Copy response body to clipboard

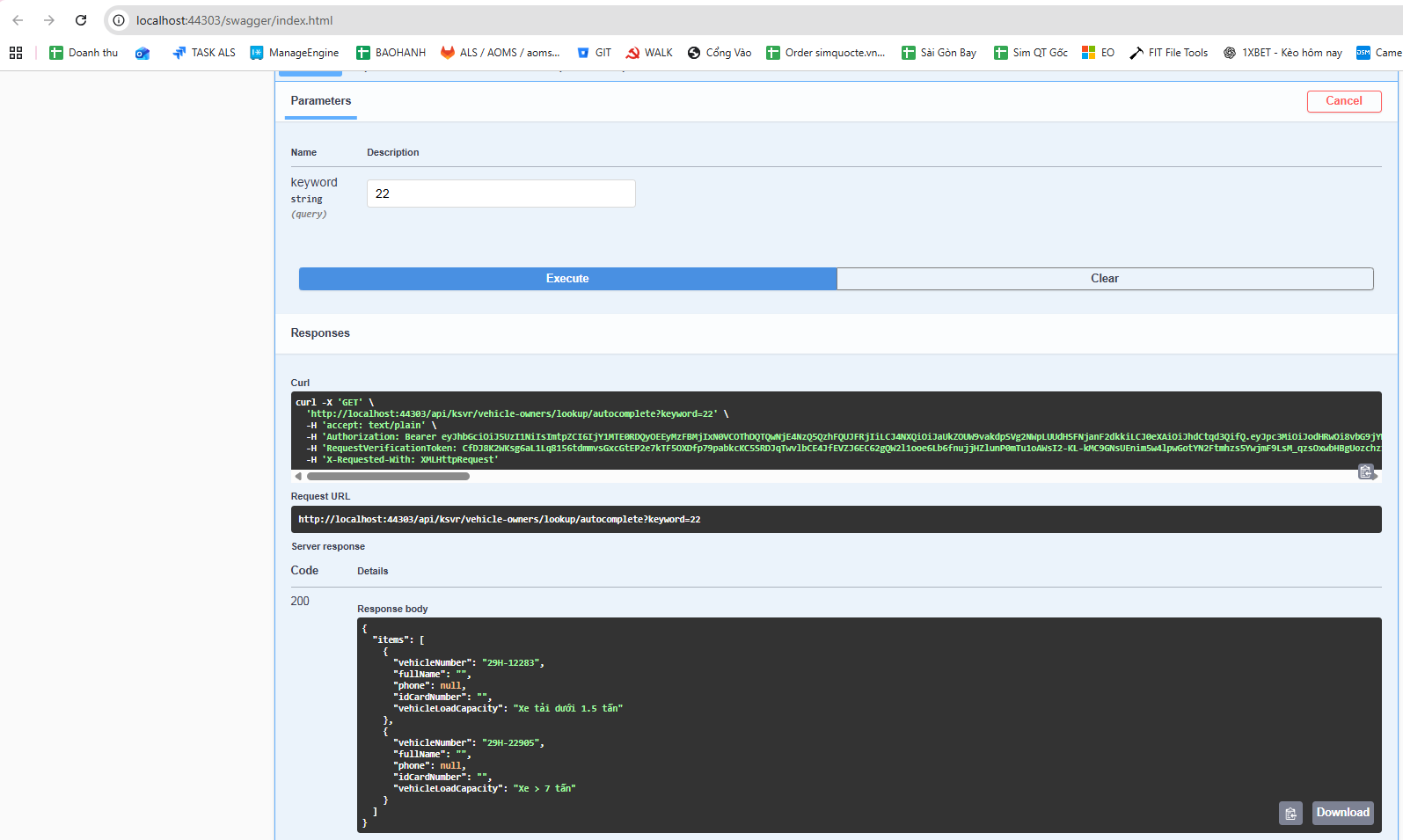[x=1290, y=814]
